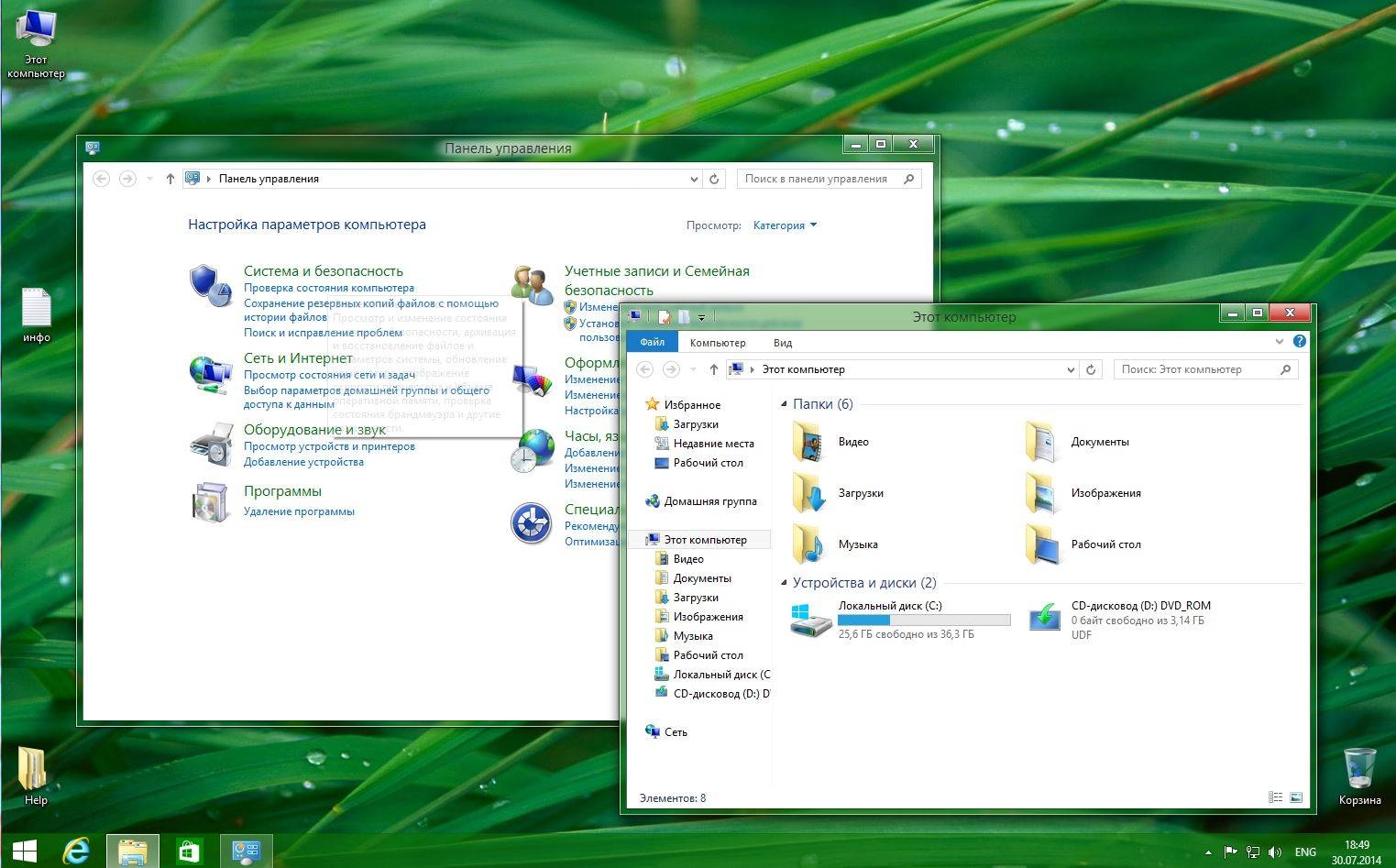Switch to large icons view in Explorer status bar
Viewport: 1396px width, 868px height.
point(1296,797)
